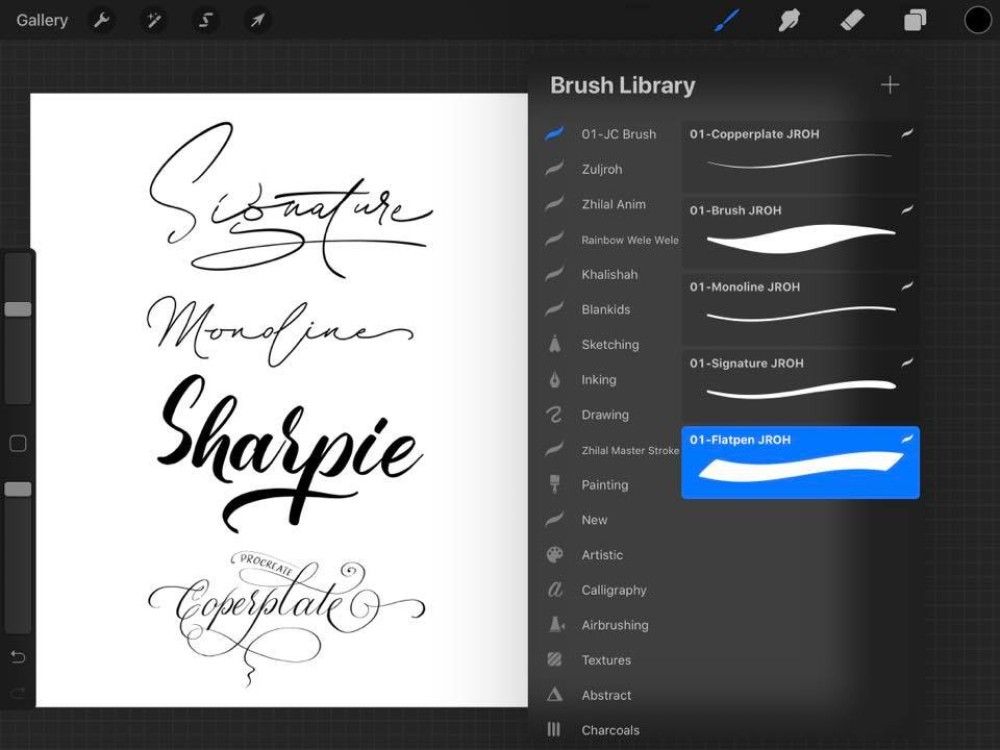
Task: Select the Paint brush tool
Action: [x=726, y=20]
